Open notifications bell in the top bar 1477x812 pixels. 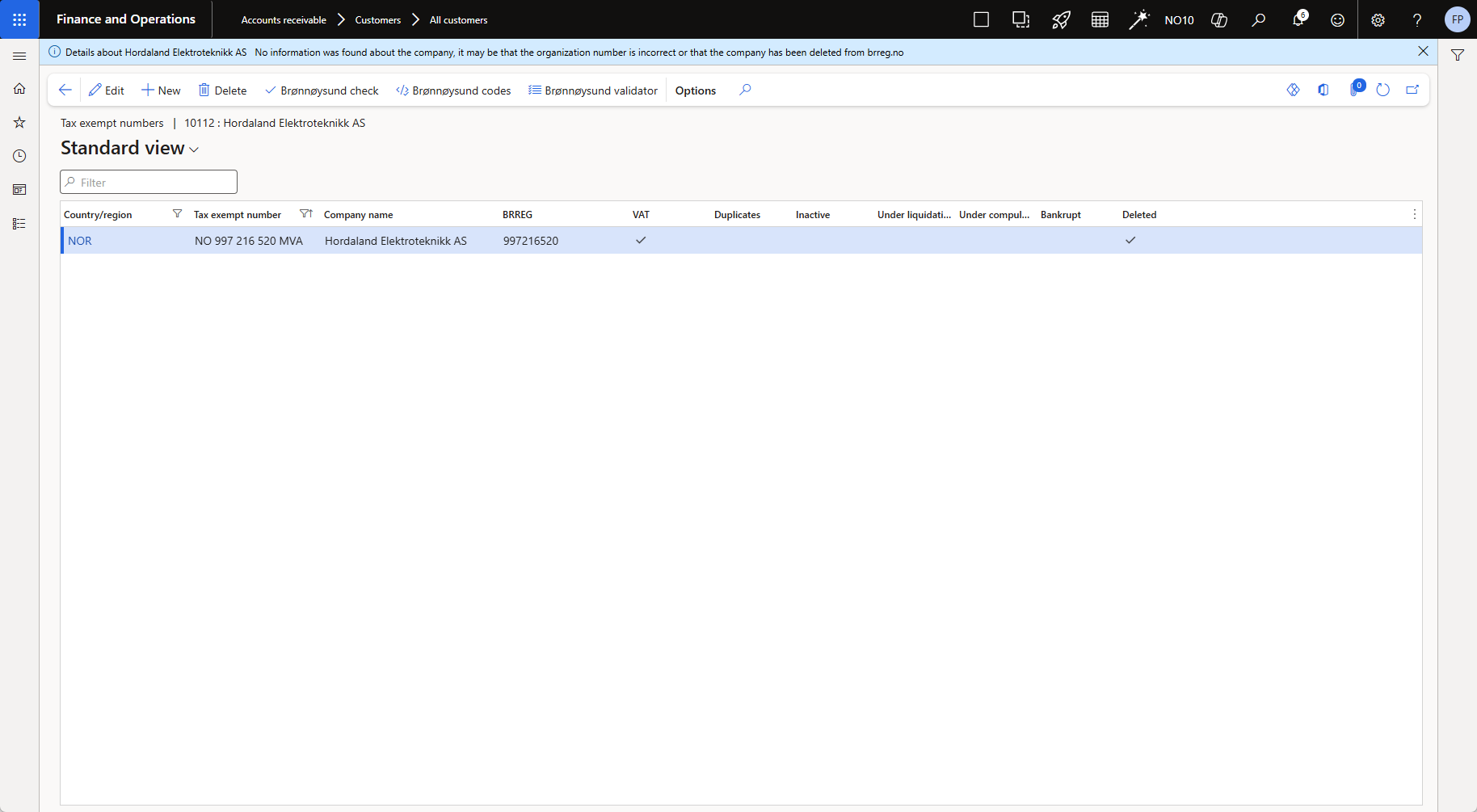(1298, 19)
